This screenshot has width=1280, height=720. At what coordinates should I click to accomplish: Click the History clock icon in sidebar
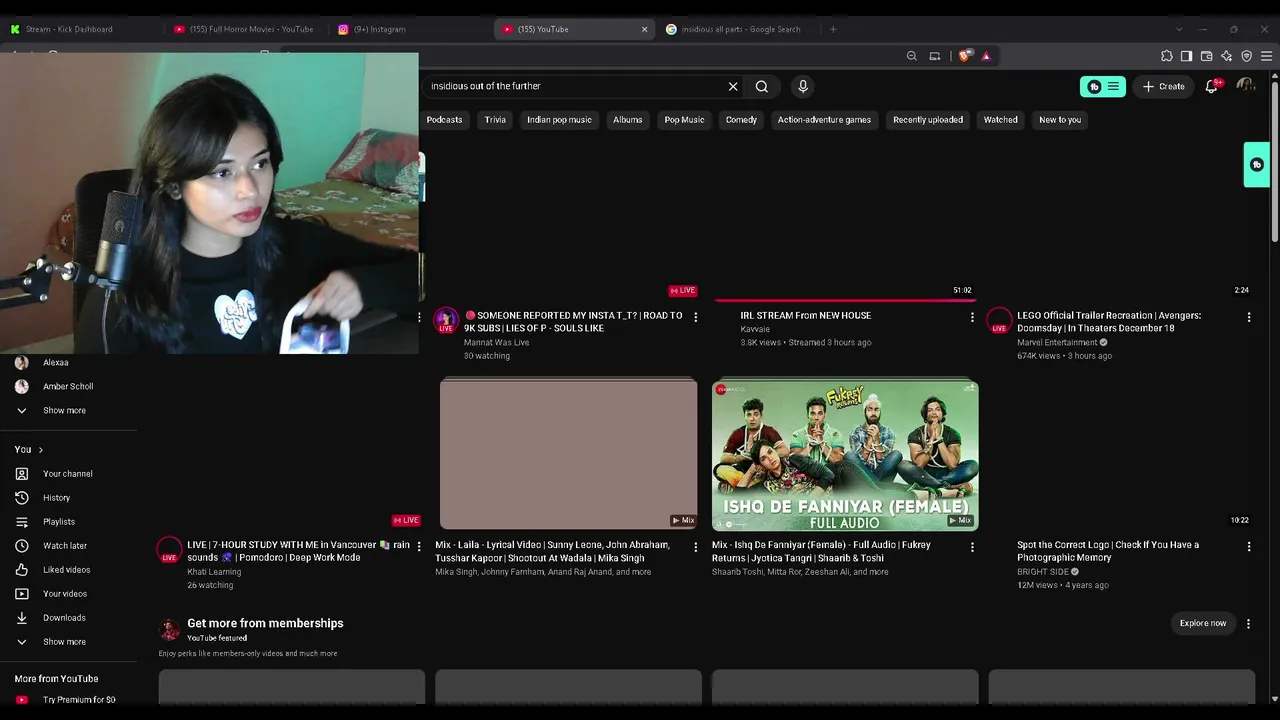click(x=22, y=498)
